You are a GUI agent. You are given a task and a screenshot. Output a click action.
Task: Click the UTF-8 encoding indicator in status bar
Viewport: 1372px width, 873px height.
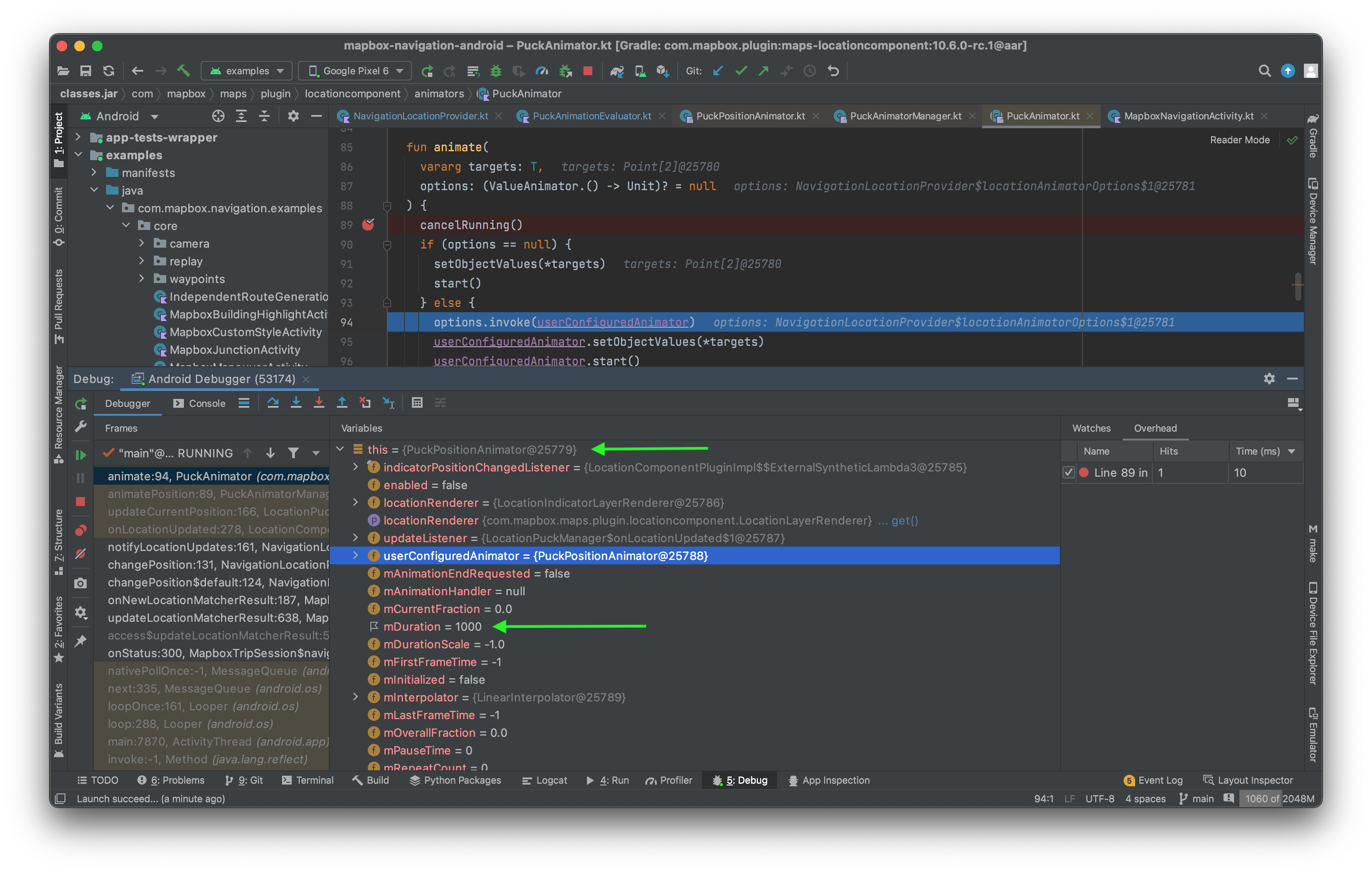pos(1100,798)
